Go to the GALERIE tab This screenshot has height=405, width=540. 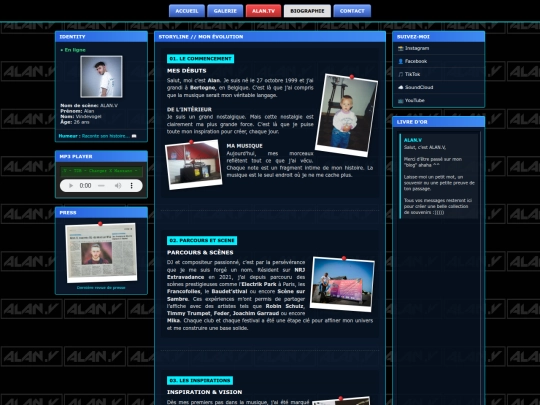click(x=225, y=11)
